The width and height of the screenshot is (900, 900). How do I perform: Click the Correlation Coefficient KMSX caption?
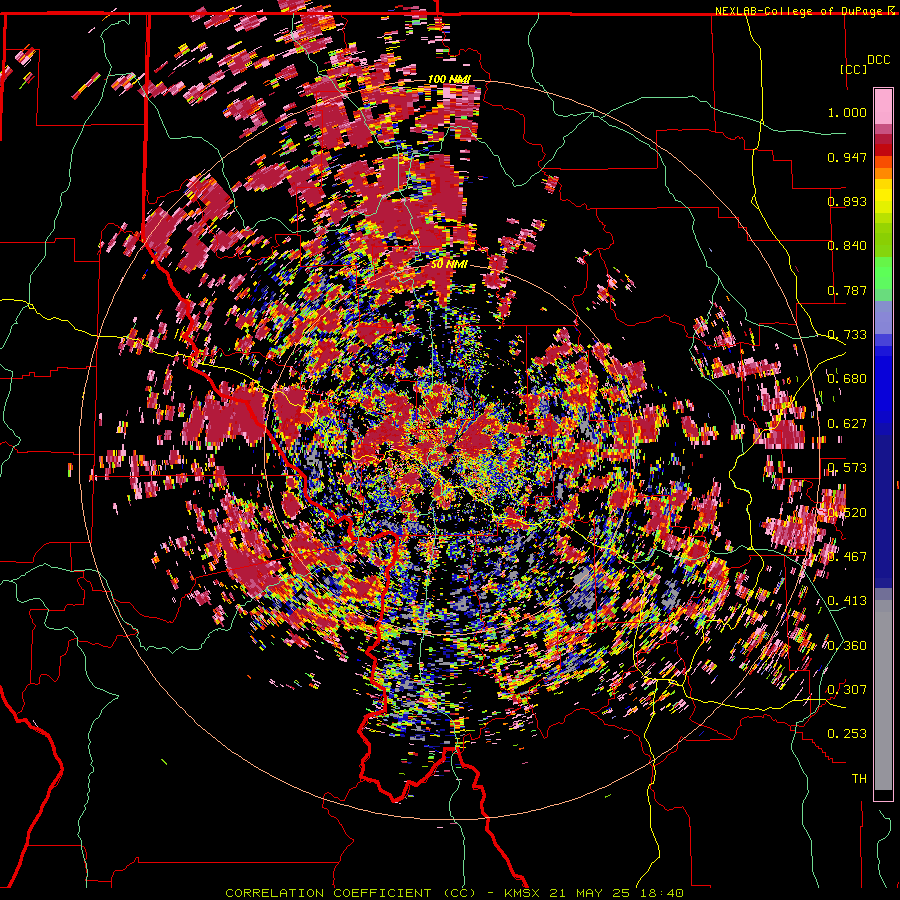(x=454, y=893)
